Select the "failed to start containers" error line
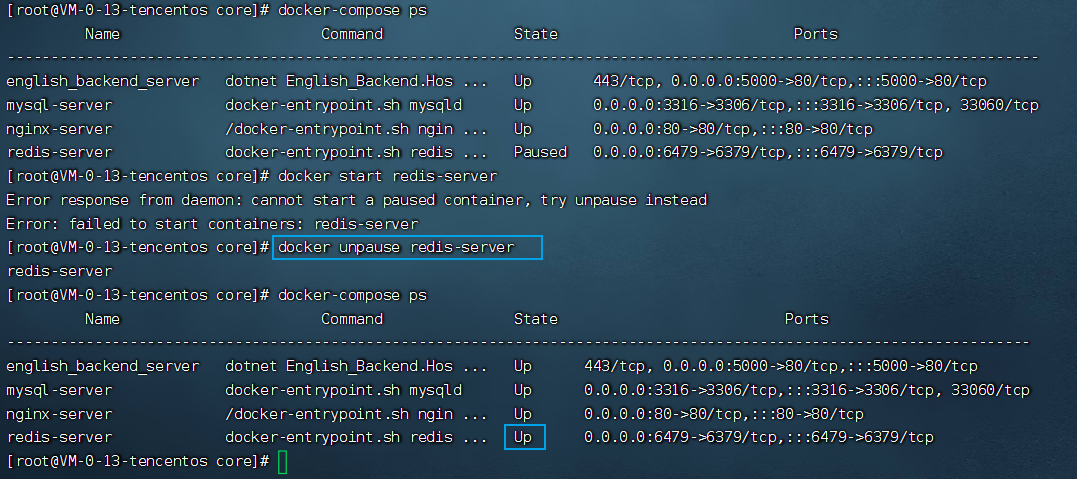Image resolution: width=1077 pixels, height=479 pixels. [212, 224]
